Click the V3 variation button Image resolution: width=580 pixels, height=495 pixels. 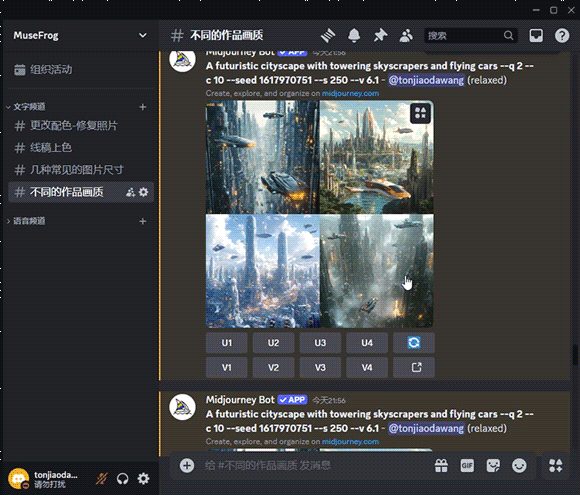(x=320, y=368)
